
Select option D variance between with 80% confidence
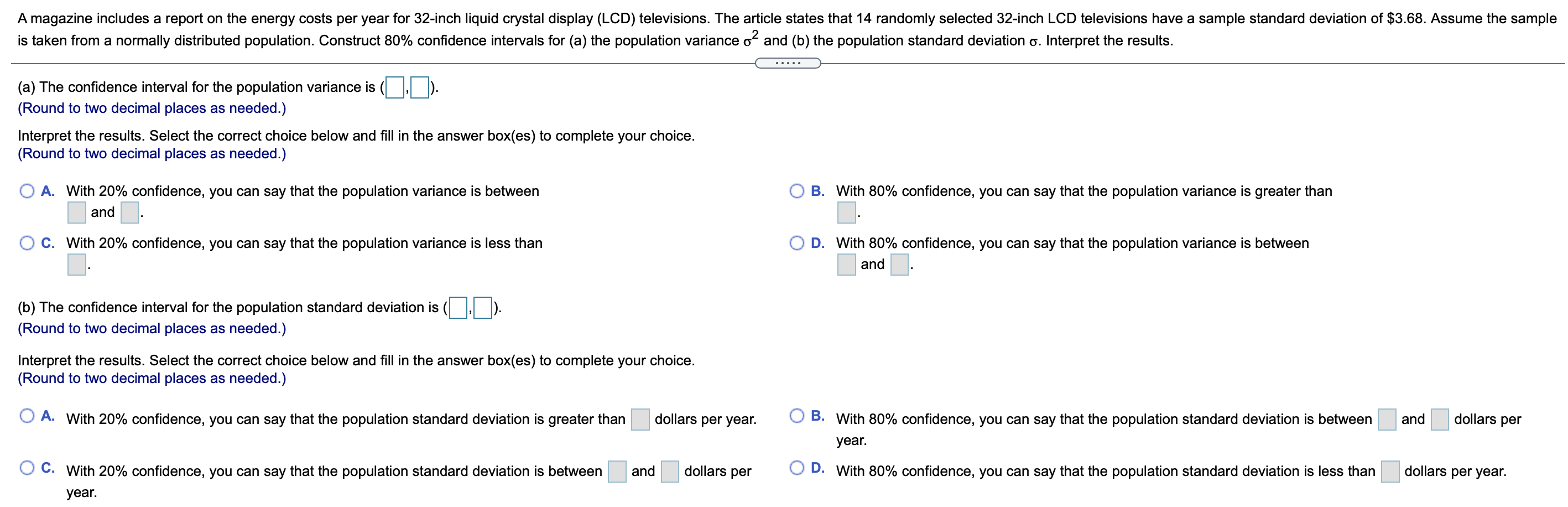click(796, 243)
